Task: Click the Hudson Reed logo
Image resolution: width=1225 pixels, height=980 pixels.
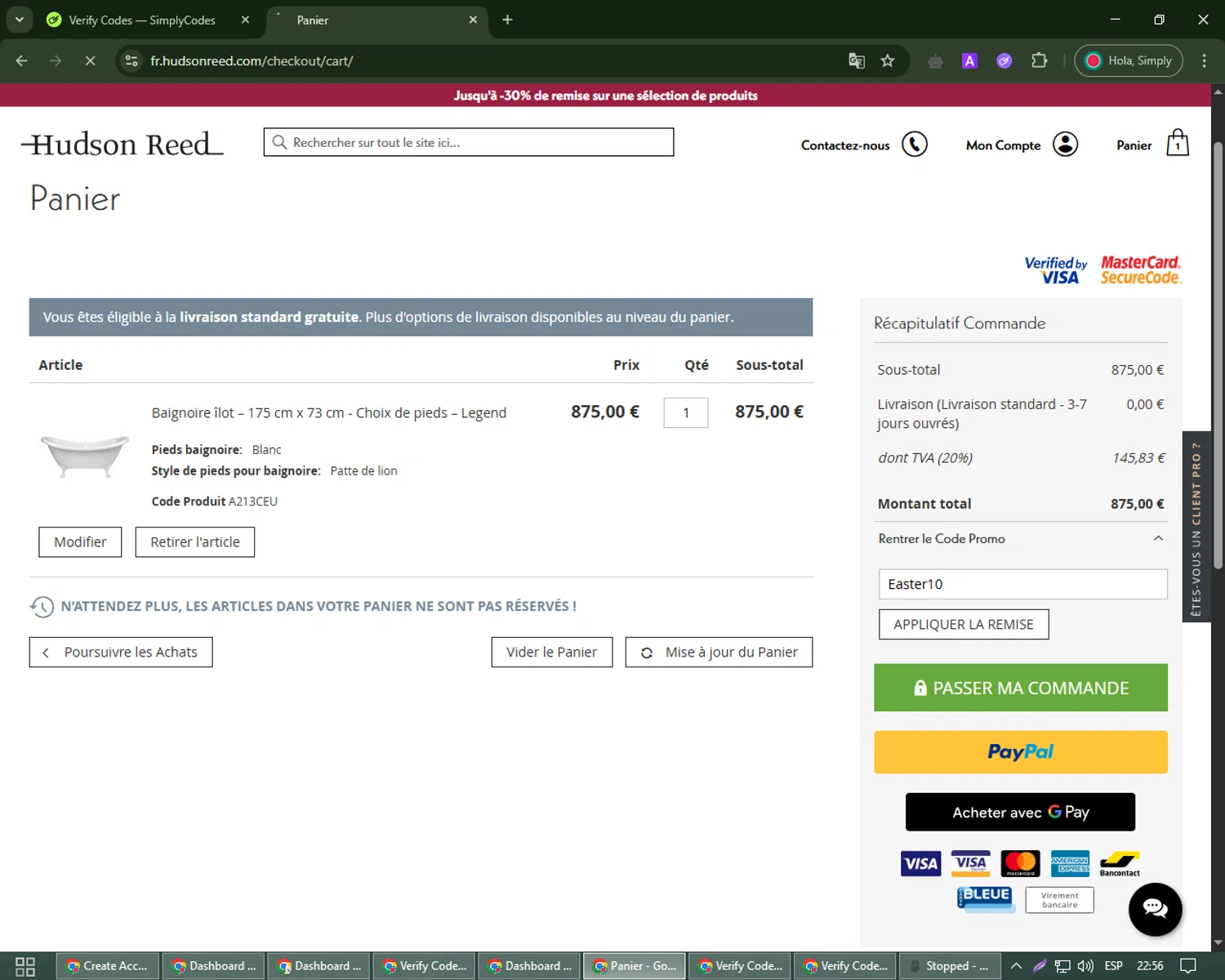Action: [122, 145]
